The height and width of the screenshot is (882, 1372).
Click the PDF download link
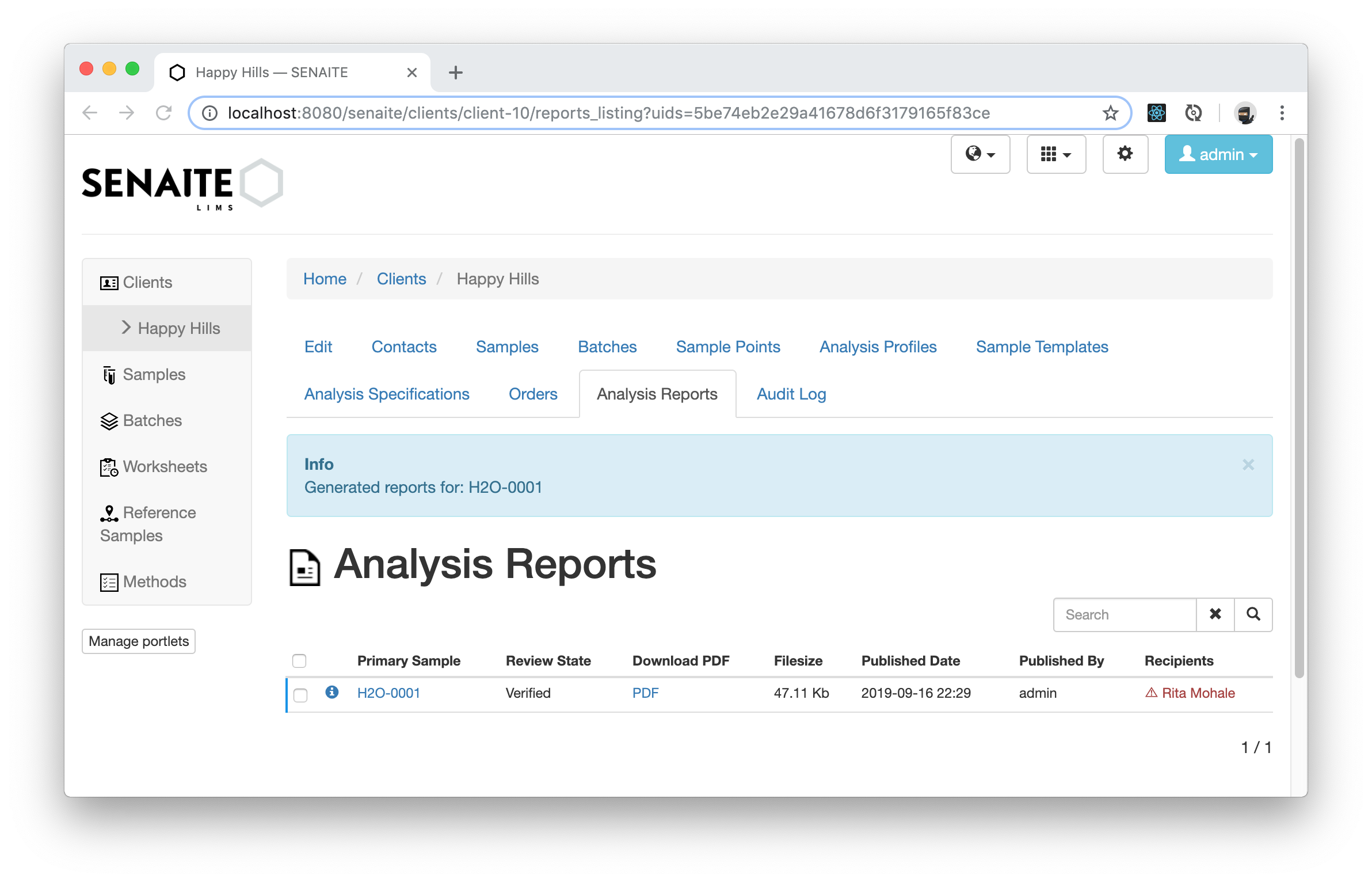(646, 692)
